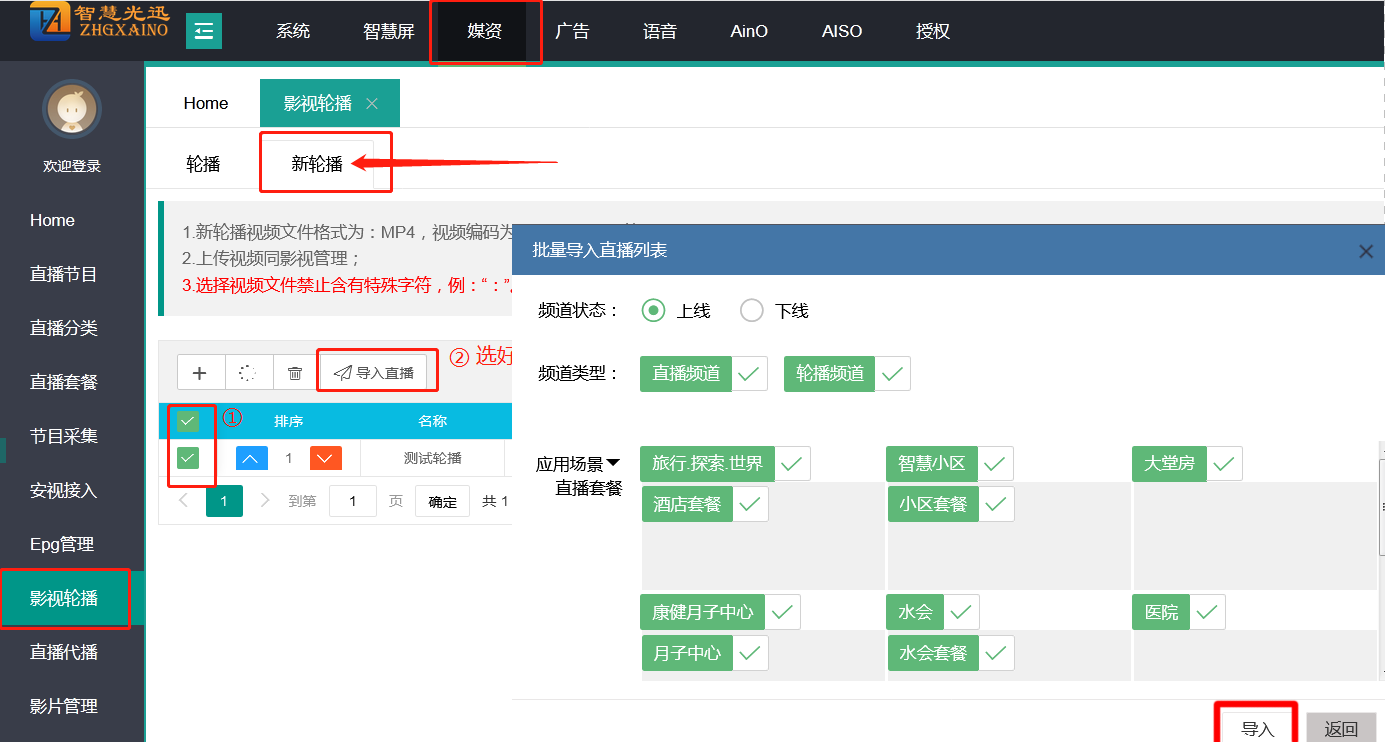Click the user avatar icon in sidebar

coord(71,108)
